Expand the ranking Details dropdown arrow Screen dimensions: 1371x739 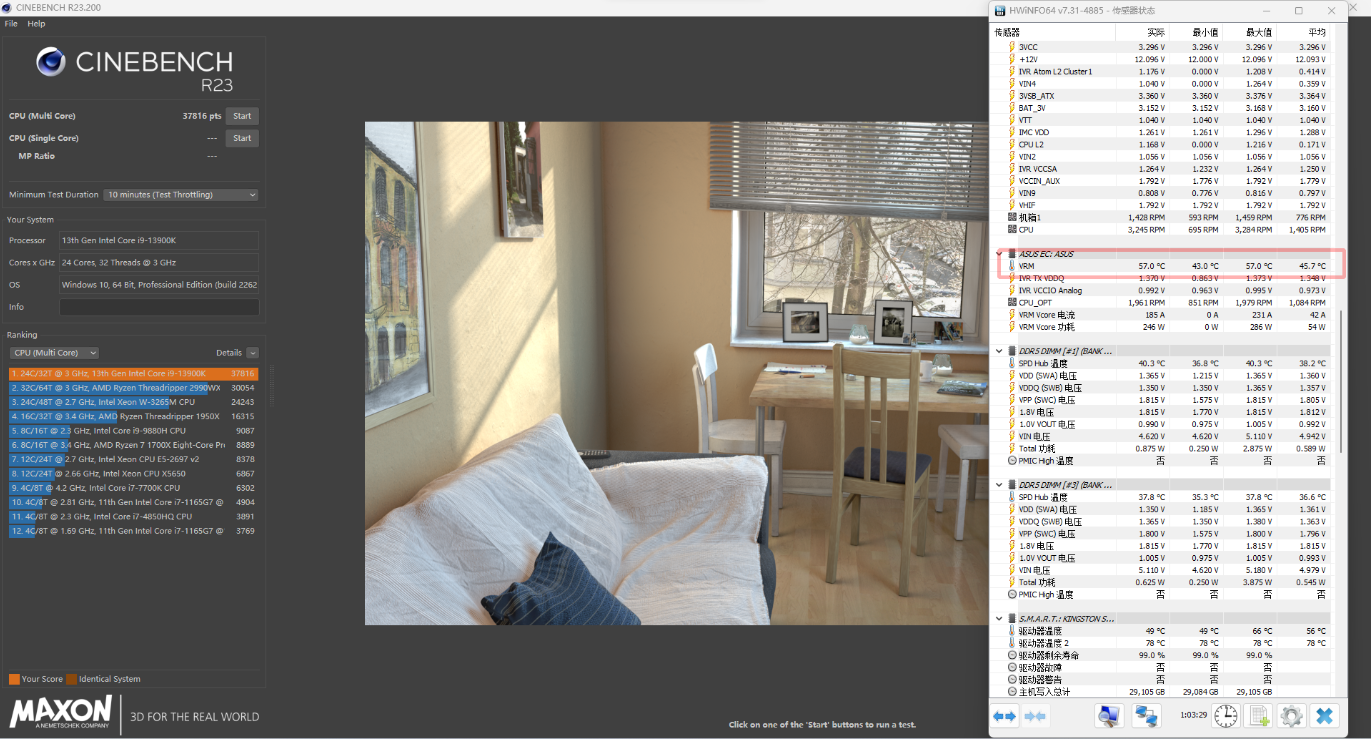click(x=252, y=353)
